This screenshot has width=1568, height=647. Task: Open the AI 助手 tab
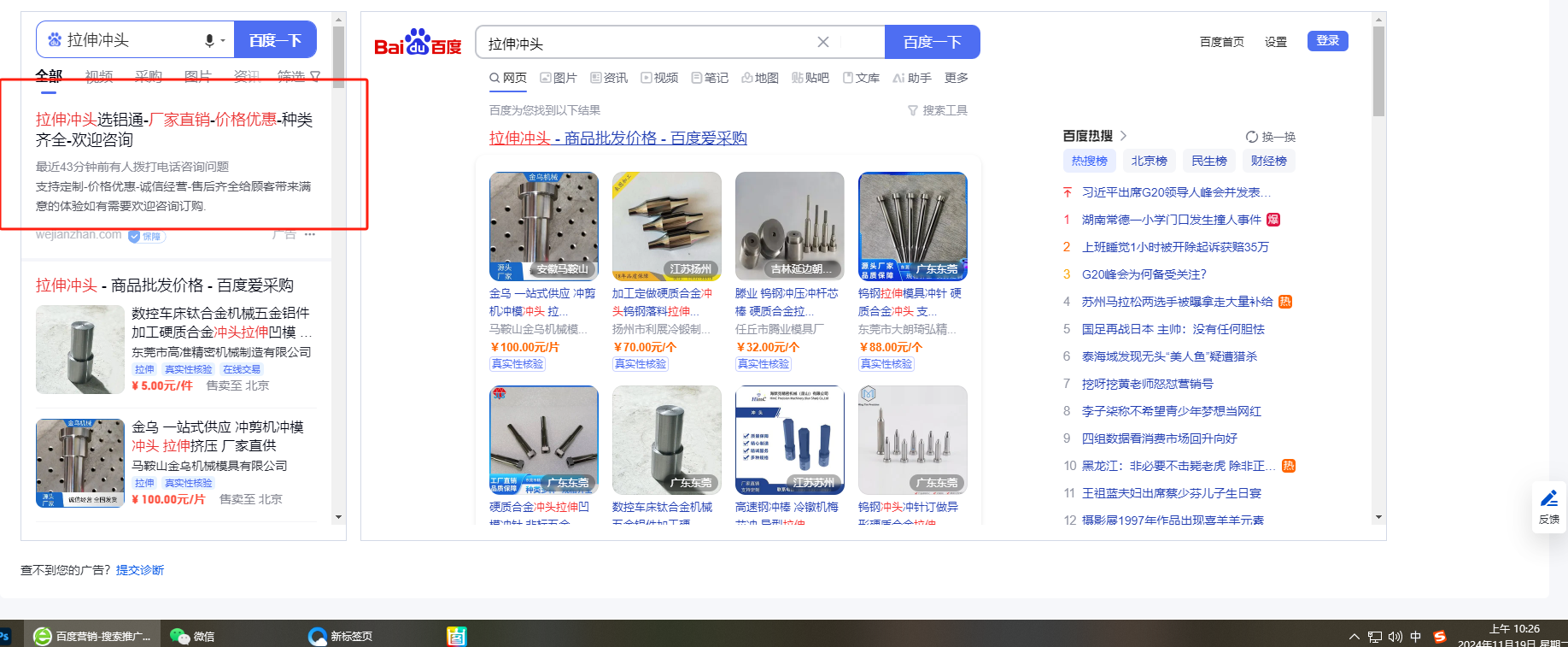click(x=911, y=78)
